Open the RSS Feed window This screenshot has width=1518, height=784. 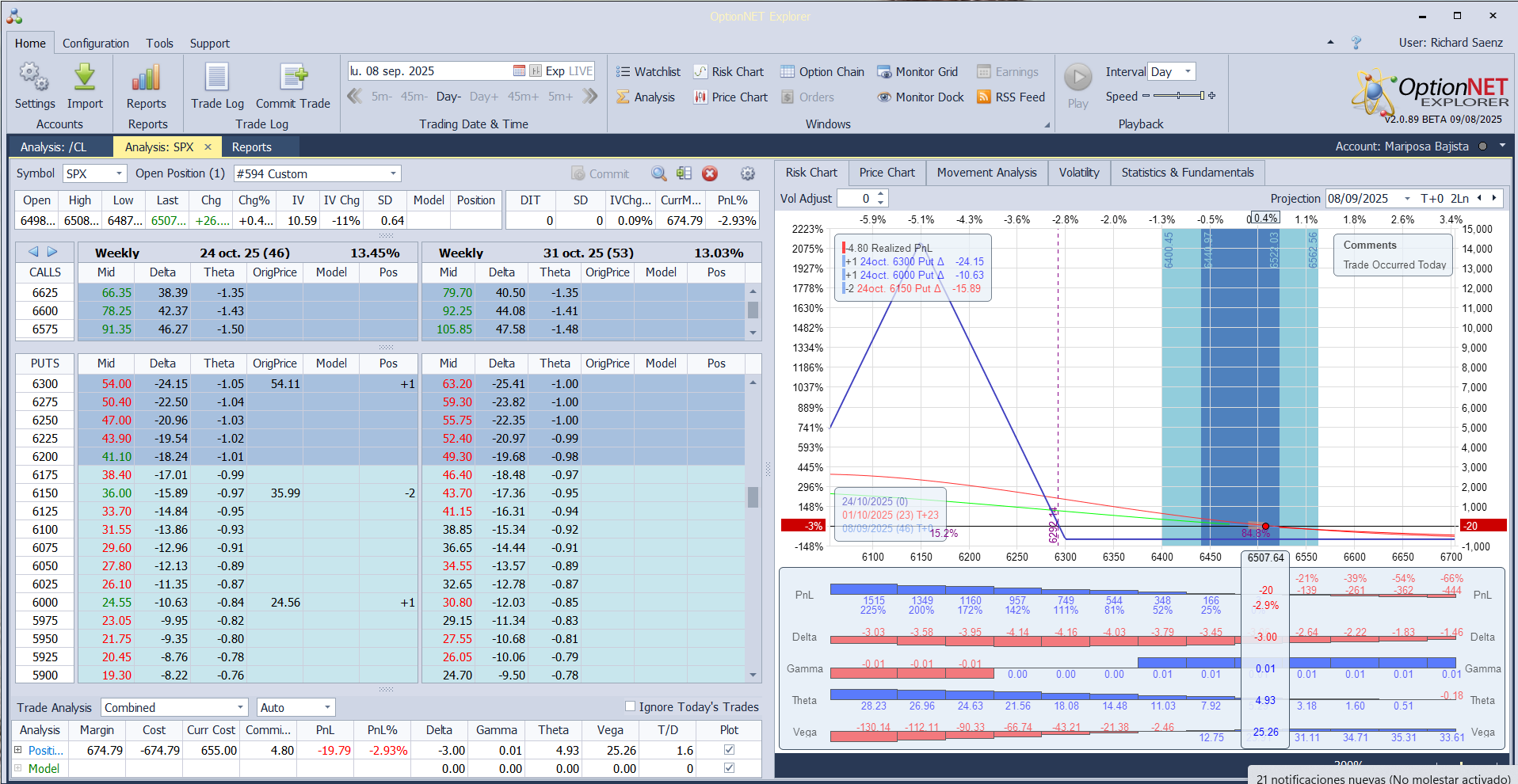[1011, 97]
